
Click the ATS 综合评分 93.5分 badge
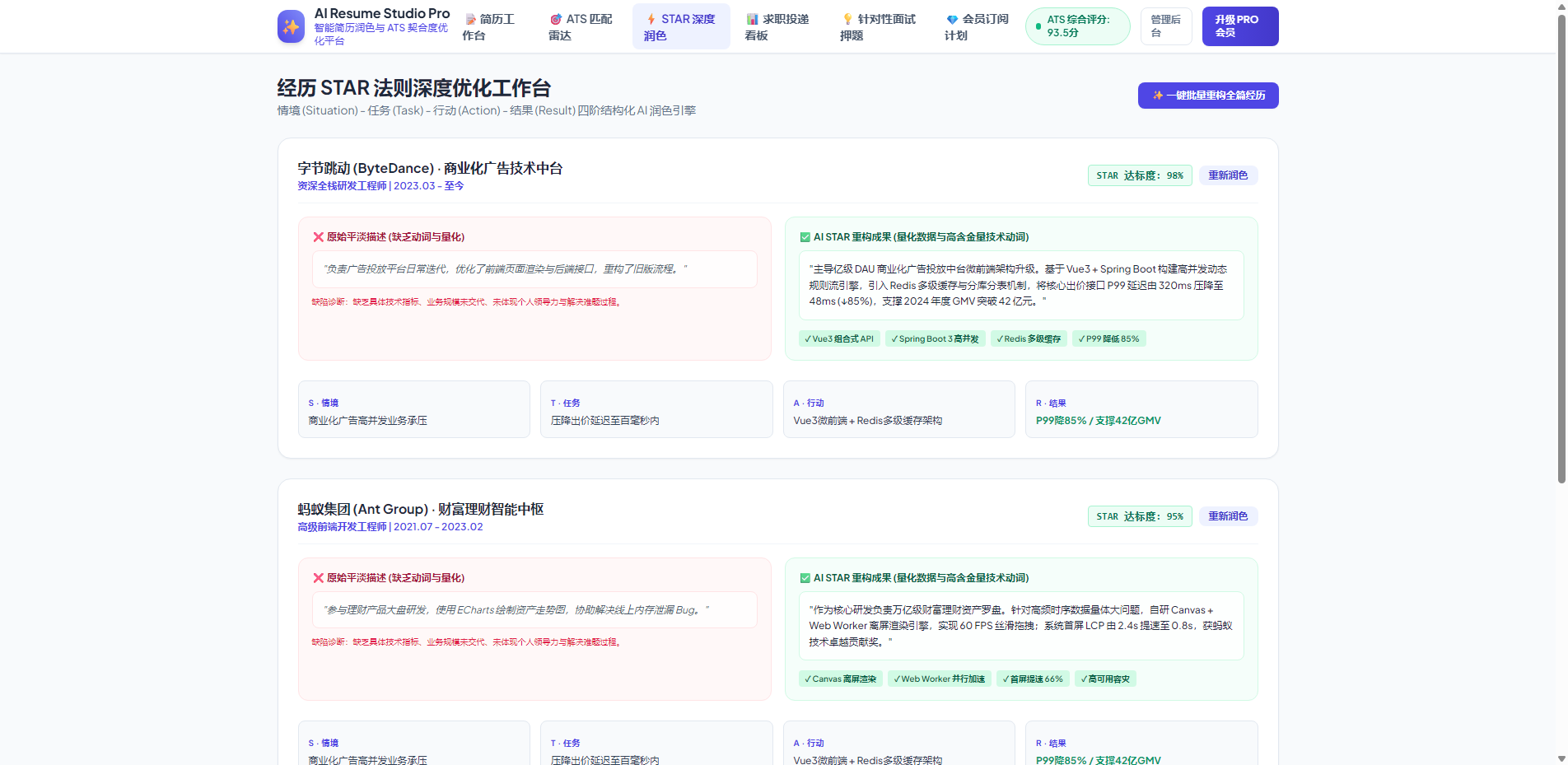[x=1078, y=26]
